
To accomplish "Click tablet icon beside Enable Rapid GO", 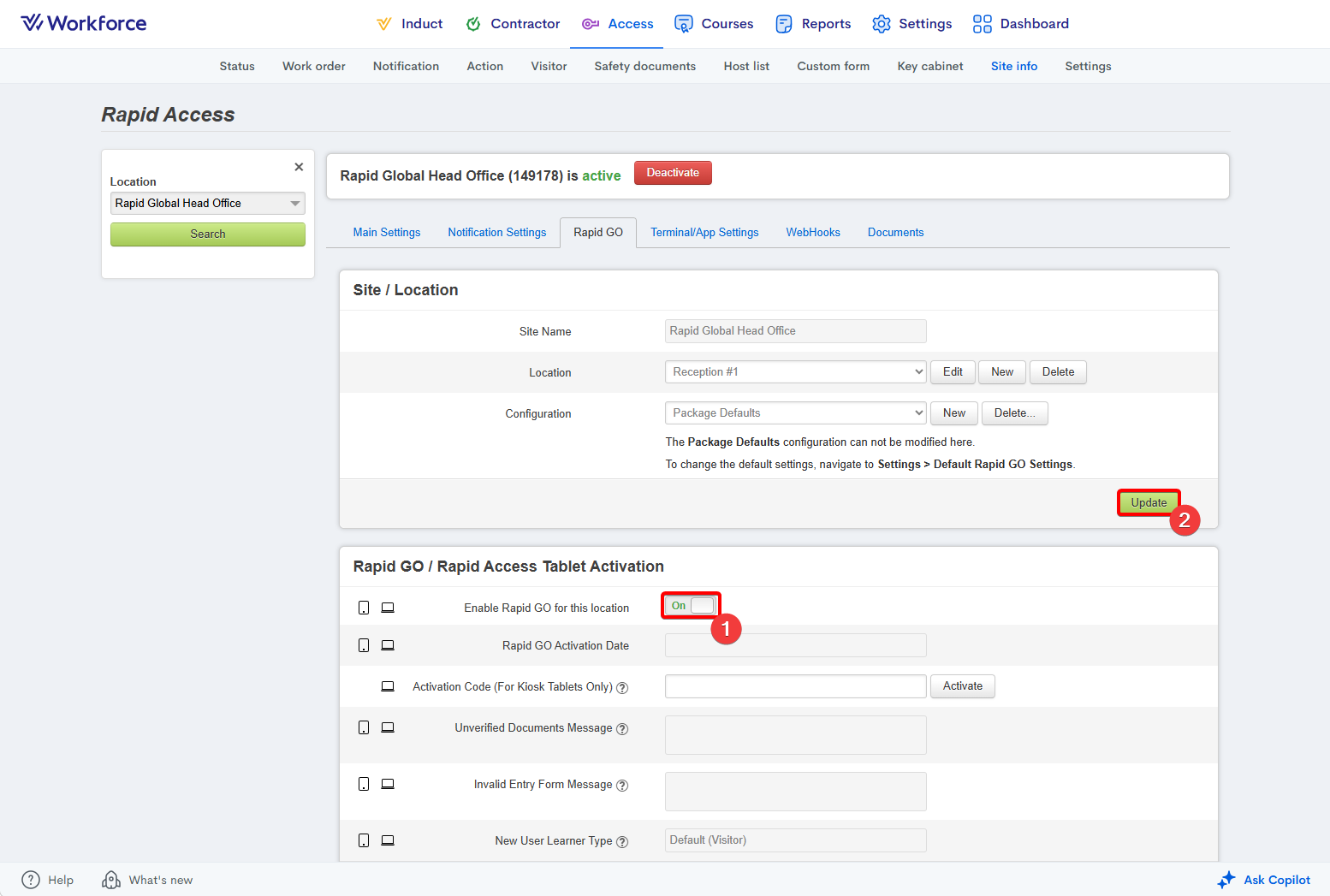I will (364, 608).
